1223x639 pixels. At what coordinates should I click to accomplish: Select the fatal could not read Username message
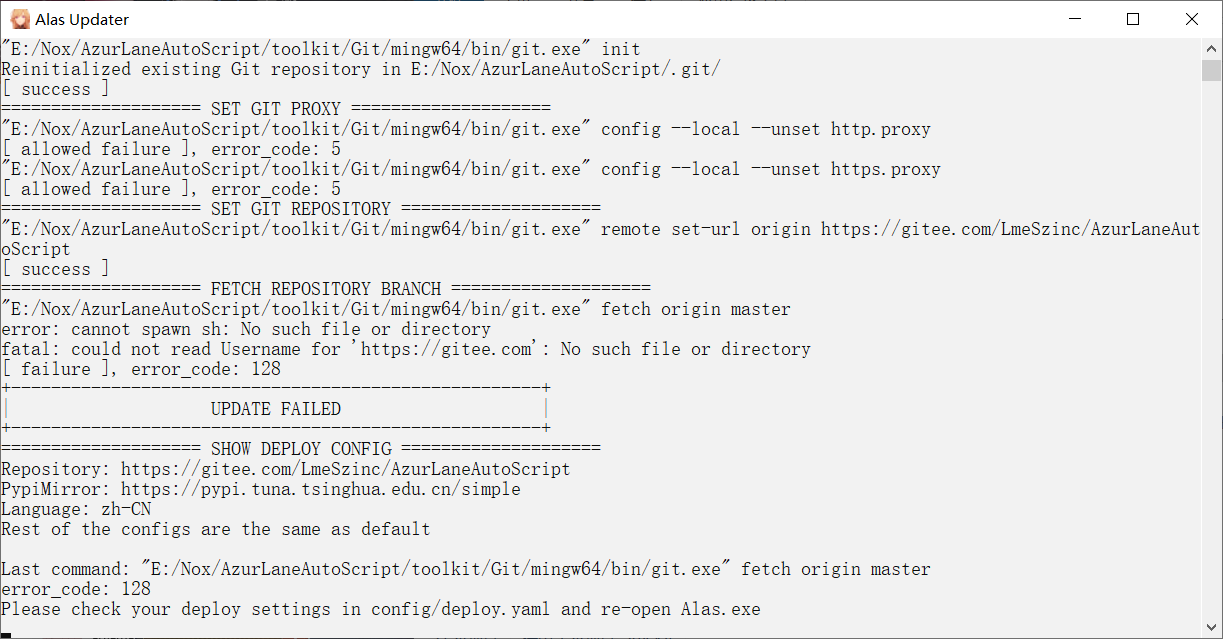coord(405,348)
